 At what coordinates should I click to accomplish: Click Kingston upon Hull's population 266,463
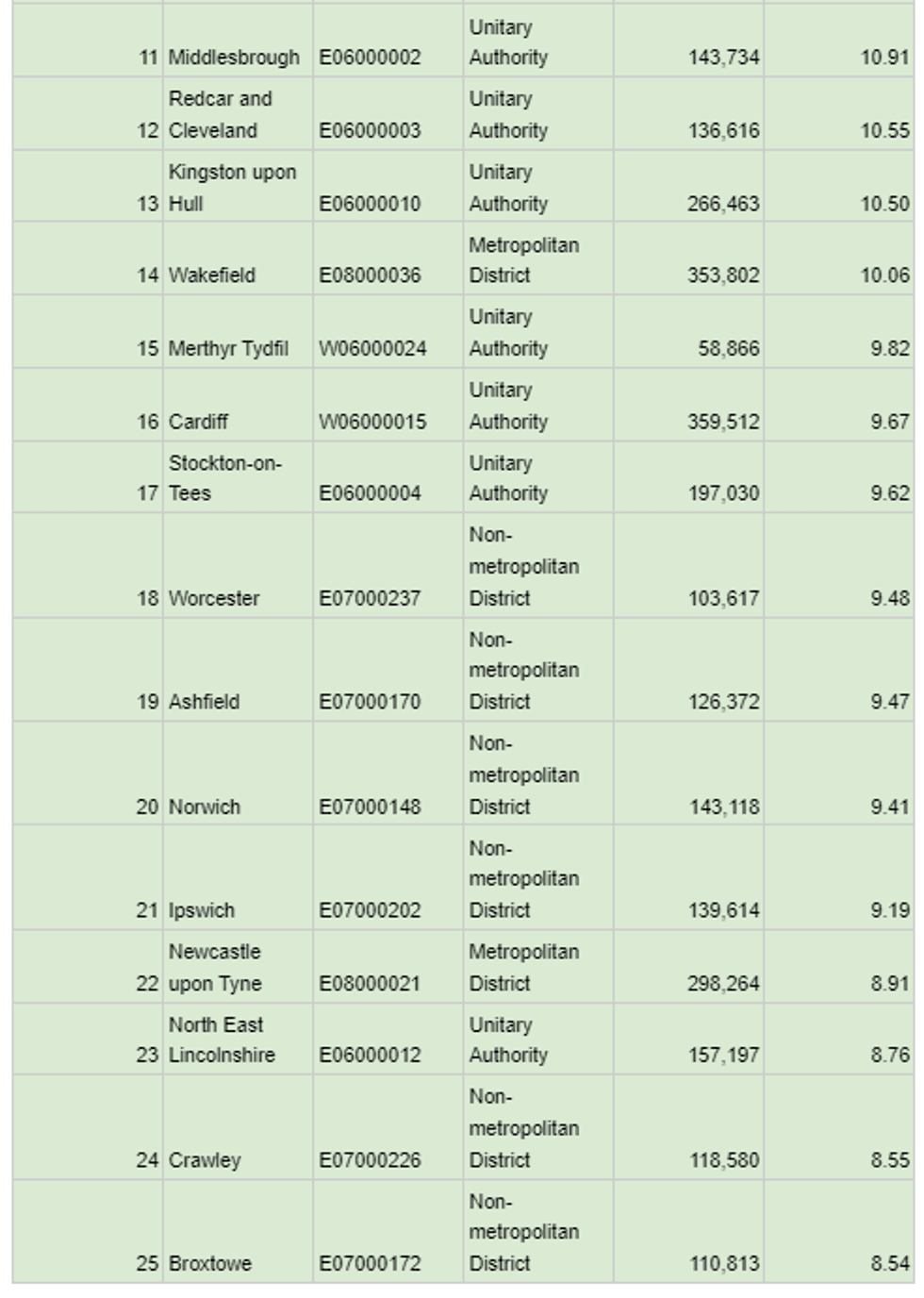pyautogui.click(x=723, y=204)
